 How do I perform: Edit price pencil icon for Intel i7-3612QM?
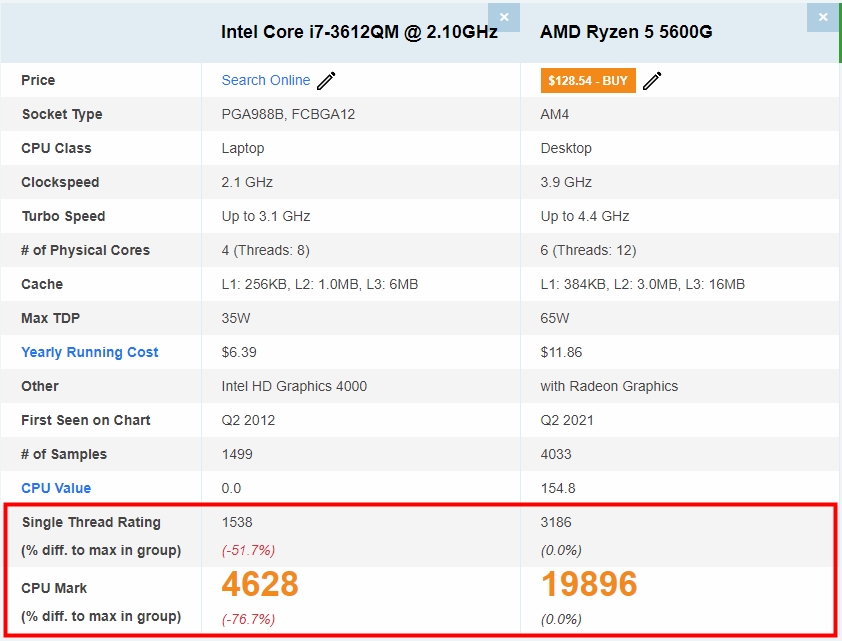click(x=326, y=81)
